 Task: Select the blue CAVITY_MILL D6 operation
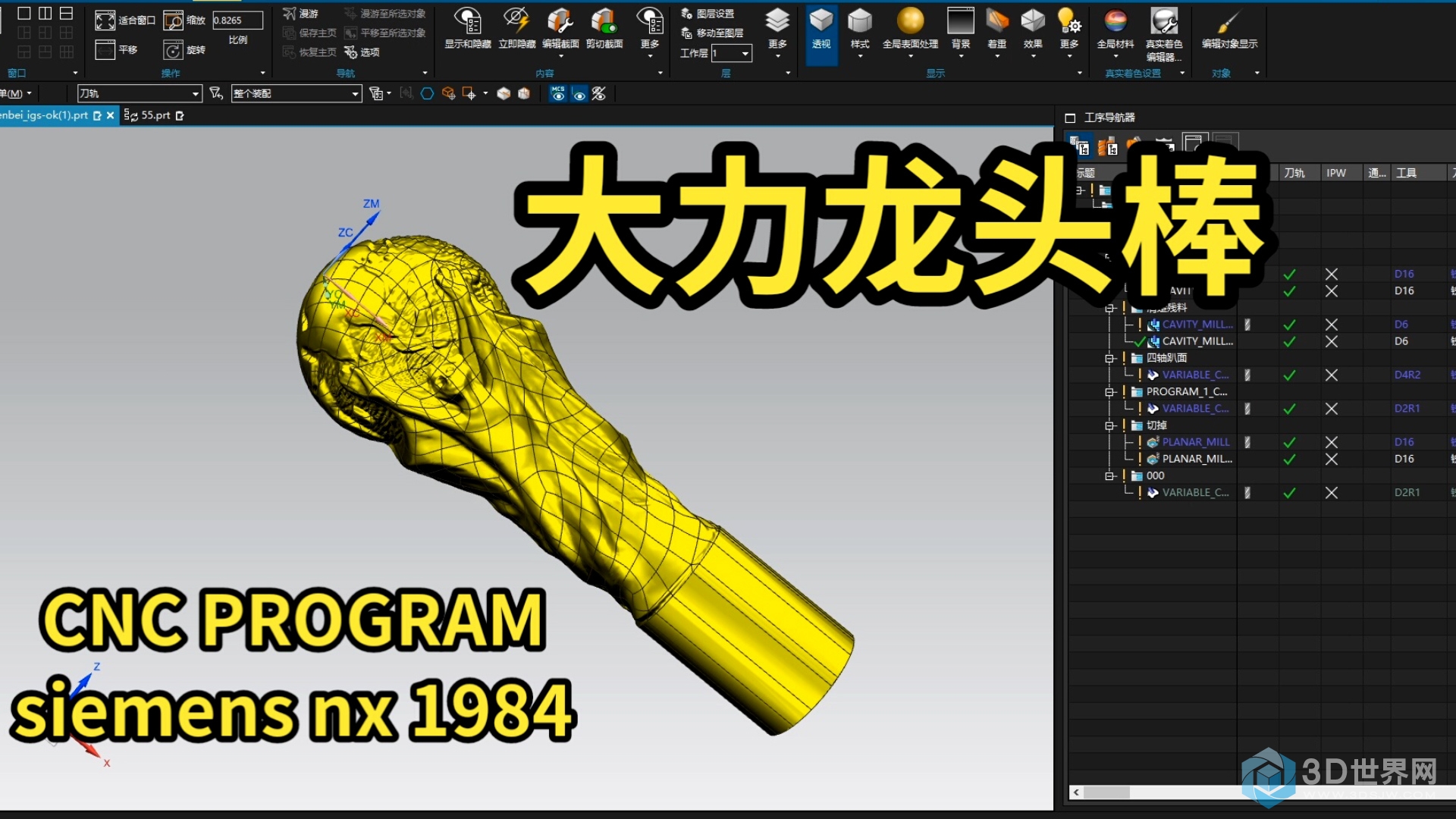[1197, 324]
